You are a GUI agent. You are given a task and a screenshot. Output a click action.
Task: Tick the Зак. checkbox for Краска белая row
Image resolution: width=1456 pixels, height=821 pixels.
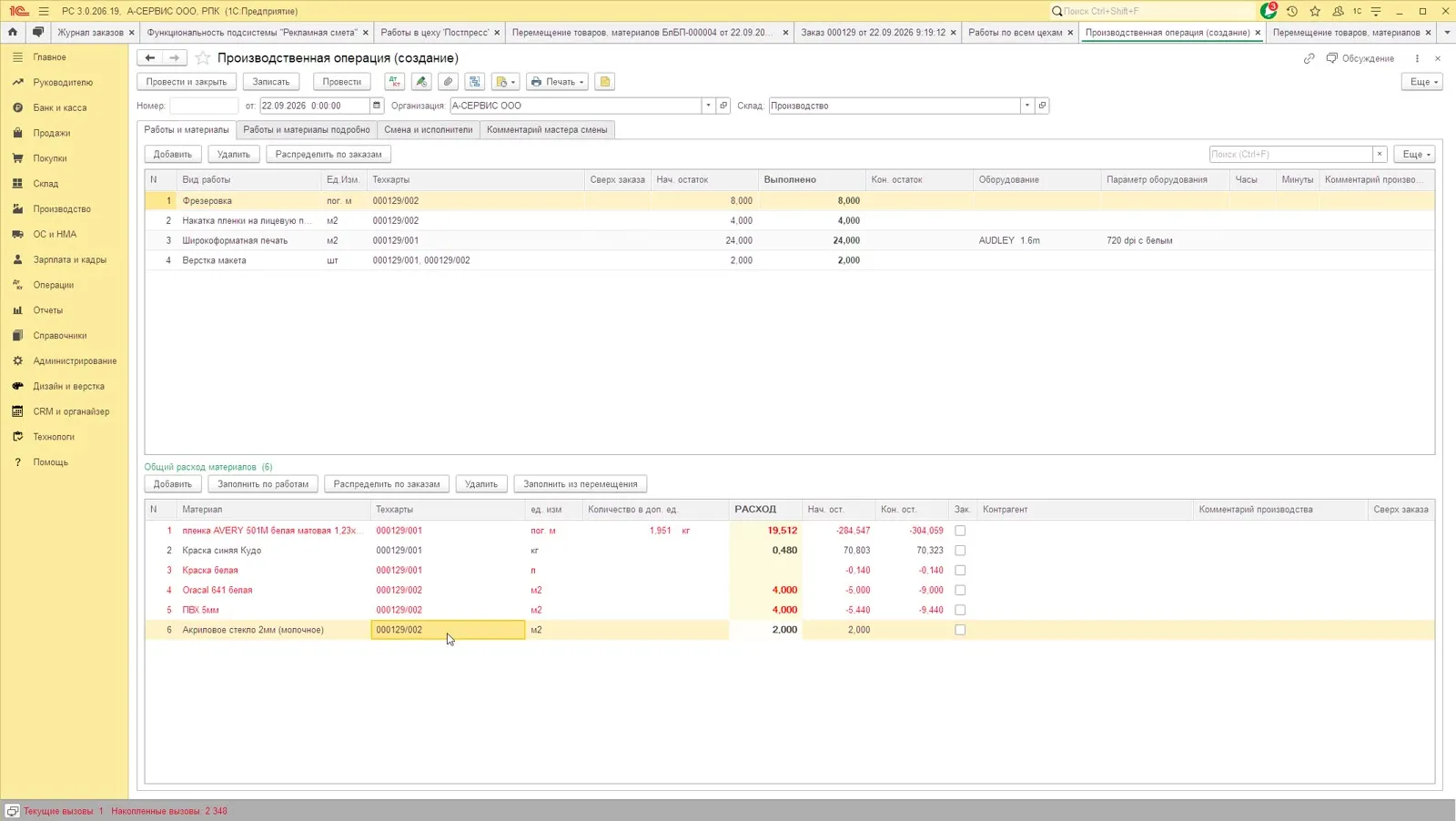(x=960, y=571)
